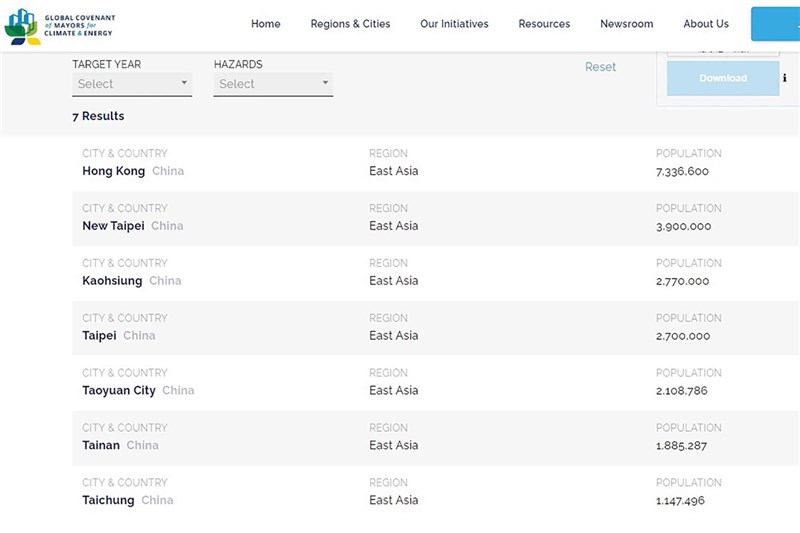Click the Reset filters link
The height and width of the screenshot is (533, 800).
tap(601, 67)
